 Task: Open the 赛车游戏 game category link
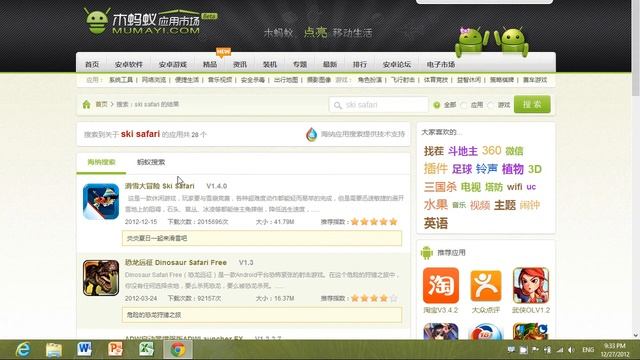click(x=535, y=80)
